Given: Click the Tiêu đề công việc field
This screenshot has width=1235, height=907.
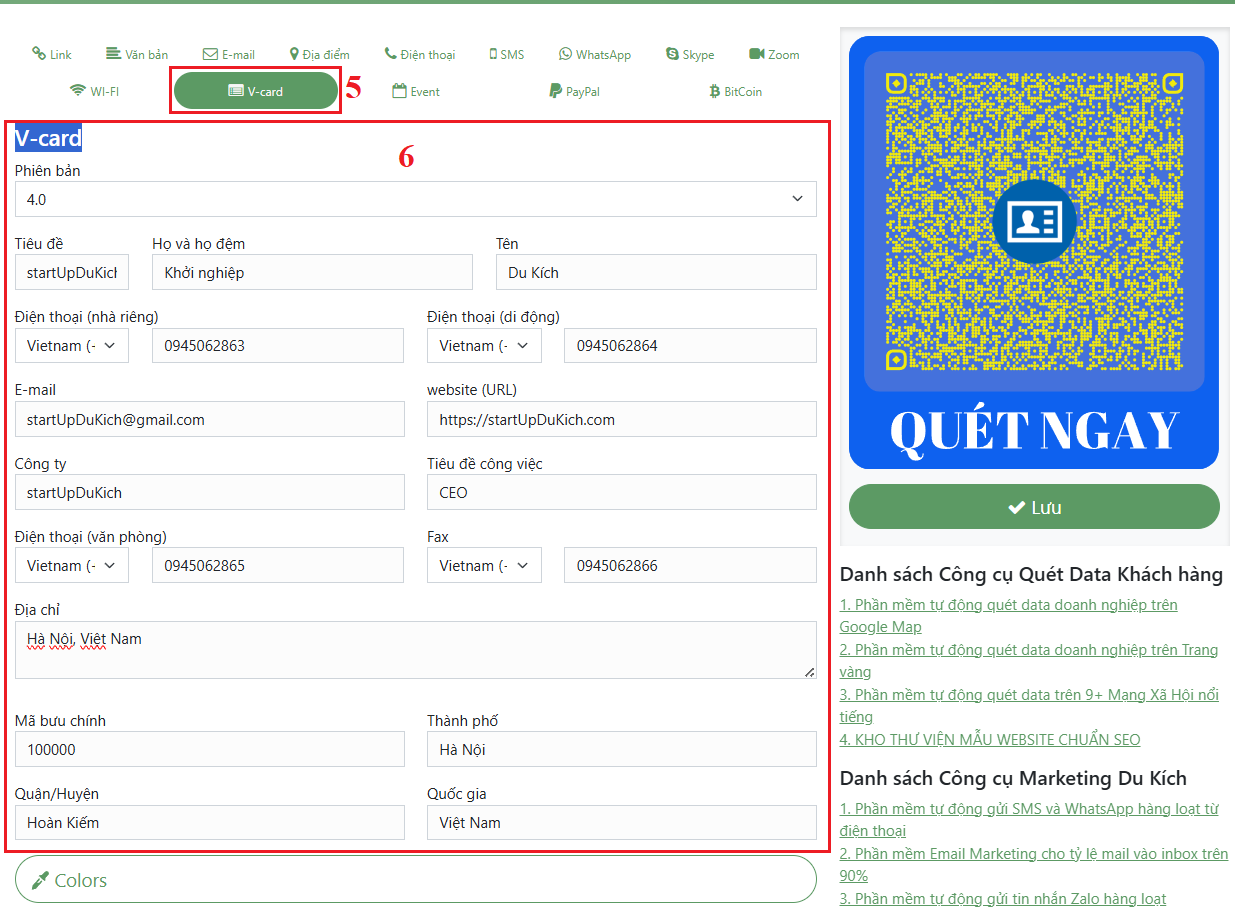Looking at the screenshot, I should [622, 492].
